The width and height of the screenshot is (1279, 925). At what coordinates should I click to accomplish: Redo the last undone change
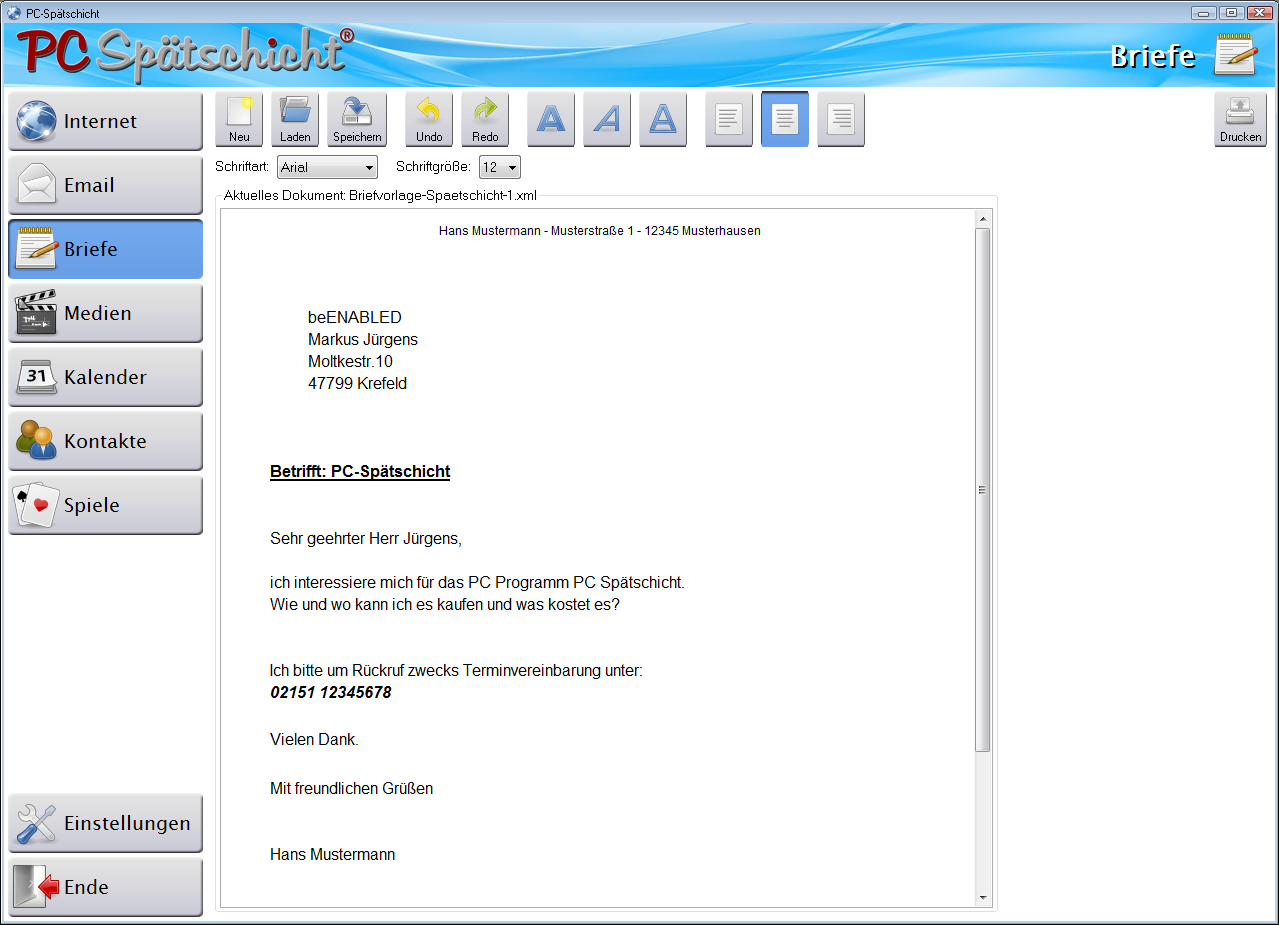pos(485,119)
